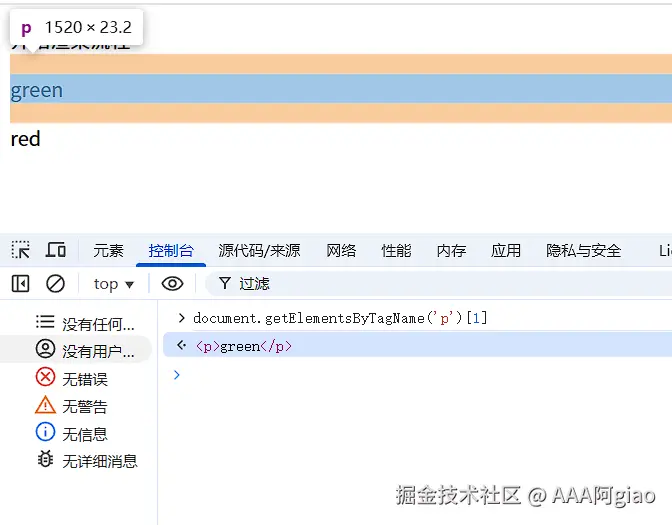Switch to the 元素 tab
Screen dimensions: 672x525
coord(108,251)
